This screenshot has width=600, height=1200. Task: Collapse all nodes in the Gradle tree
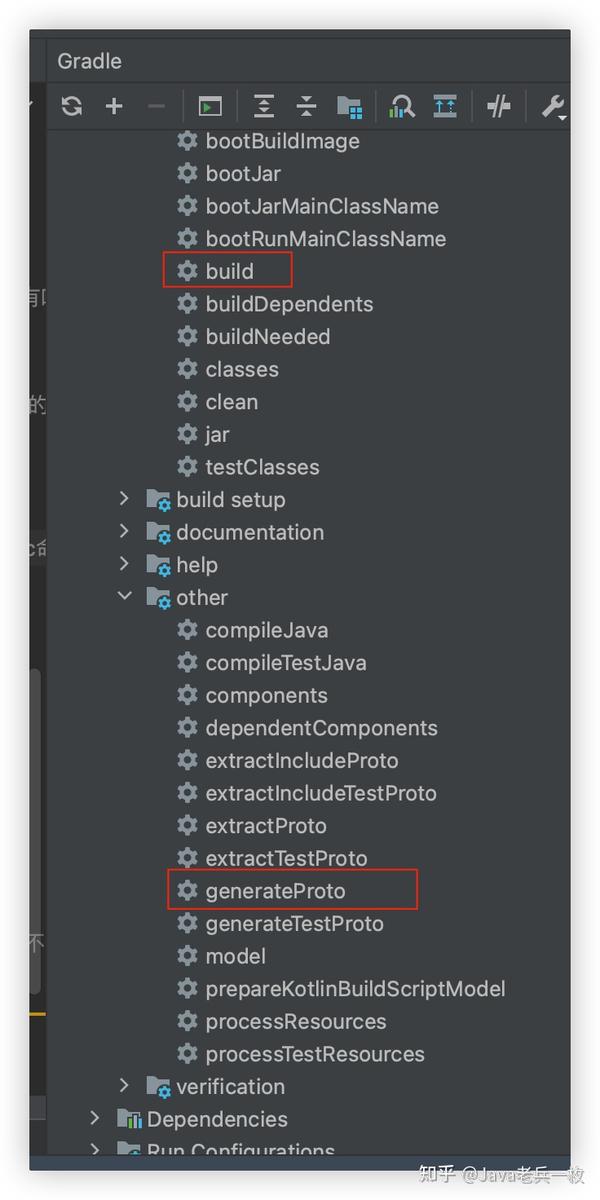(x=306, y=106)
